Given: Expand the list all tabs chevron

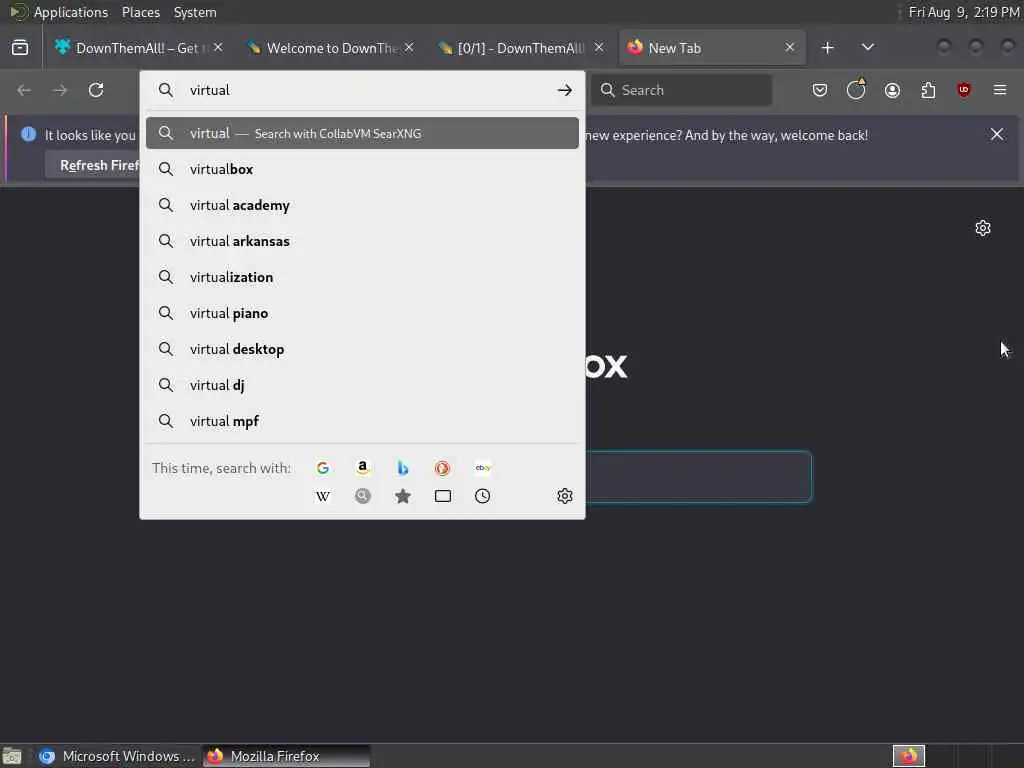Looking at the screenshot, I should 867,48.
